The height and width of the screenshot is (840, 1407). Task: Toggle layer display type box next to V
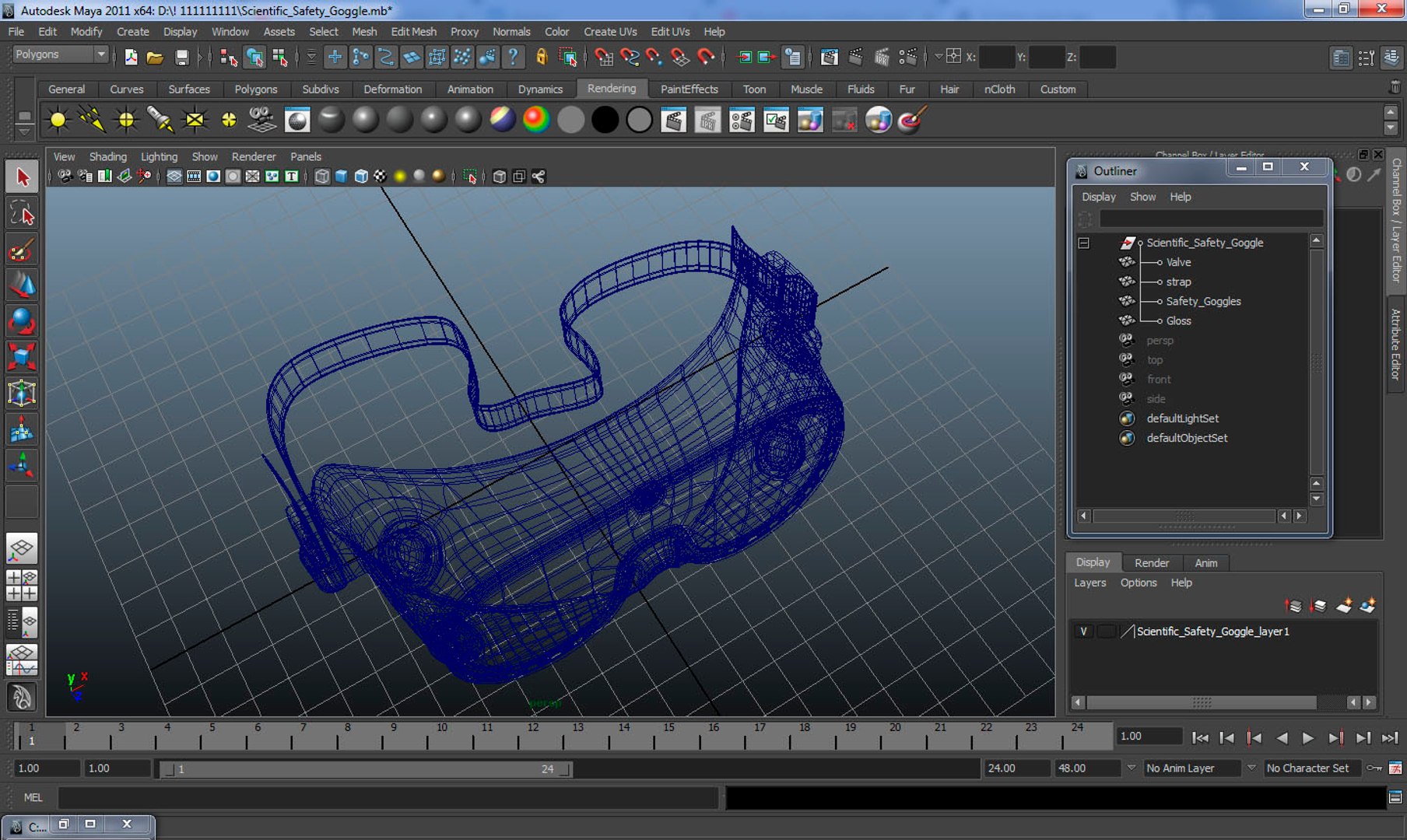1106,632
